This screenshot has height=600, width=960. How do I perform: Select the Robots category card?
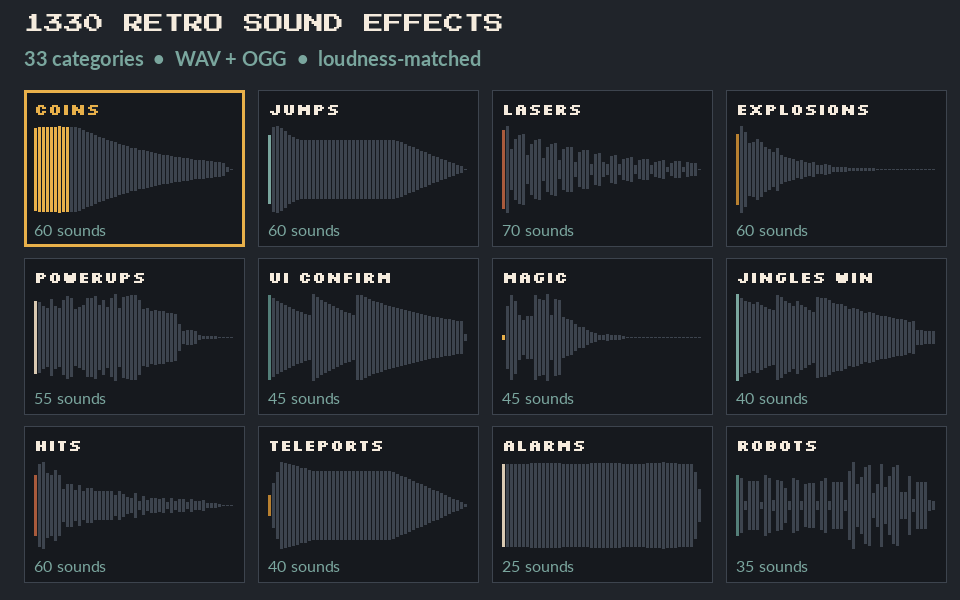(x=836, y=504)
